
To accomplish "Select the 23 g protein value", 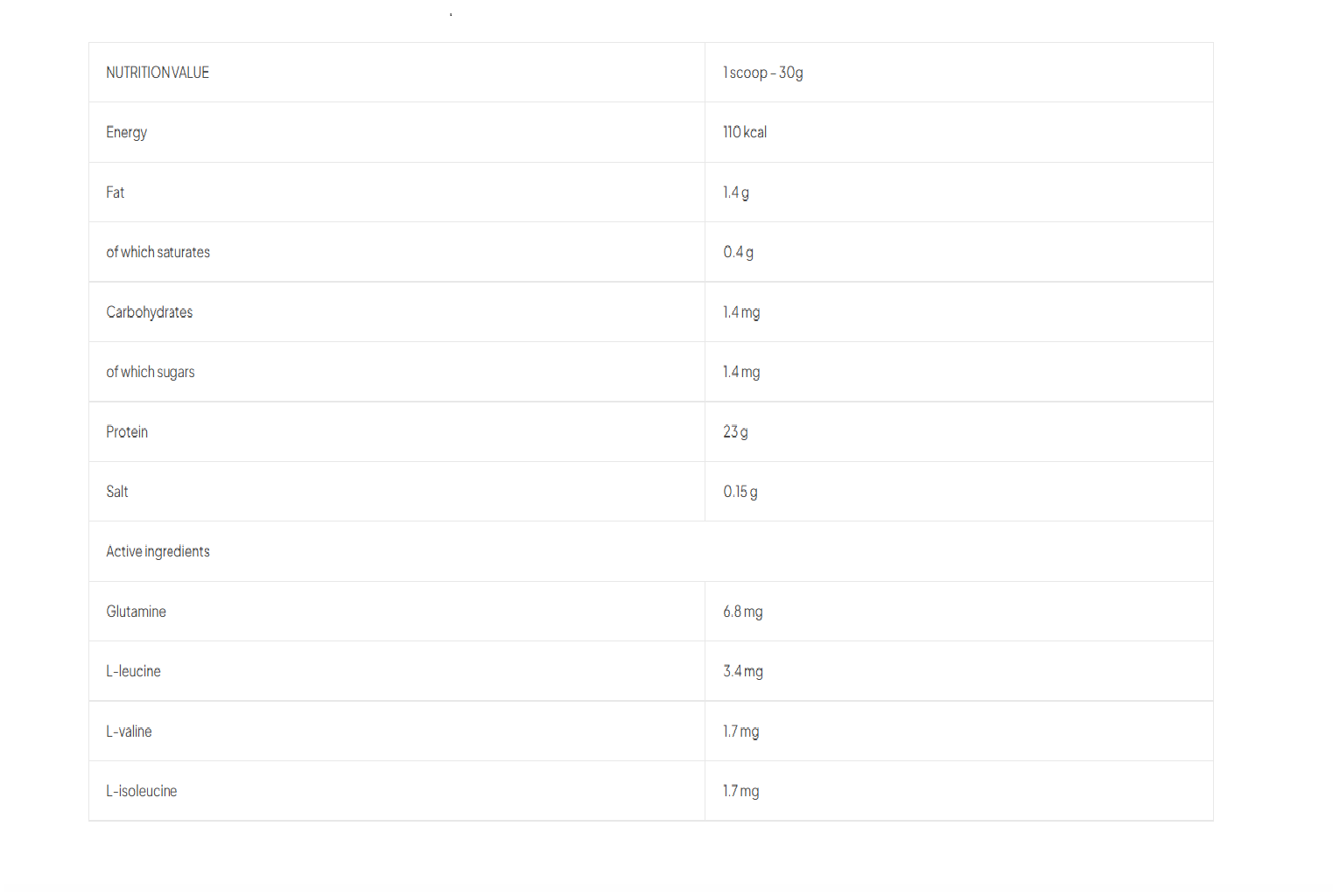I will (x=735, y=432).
